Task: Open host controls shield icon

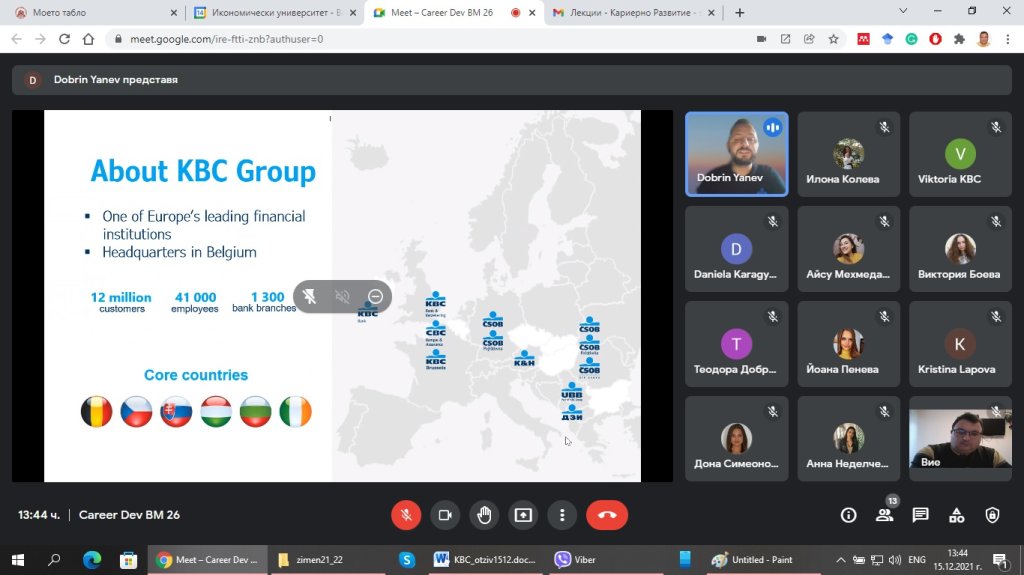Action: pos(992,516)
